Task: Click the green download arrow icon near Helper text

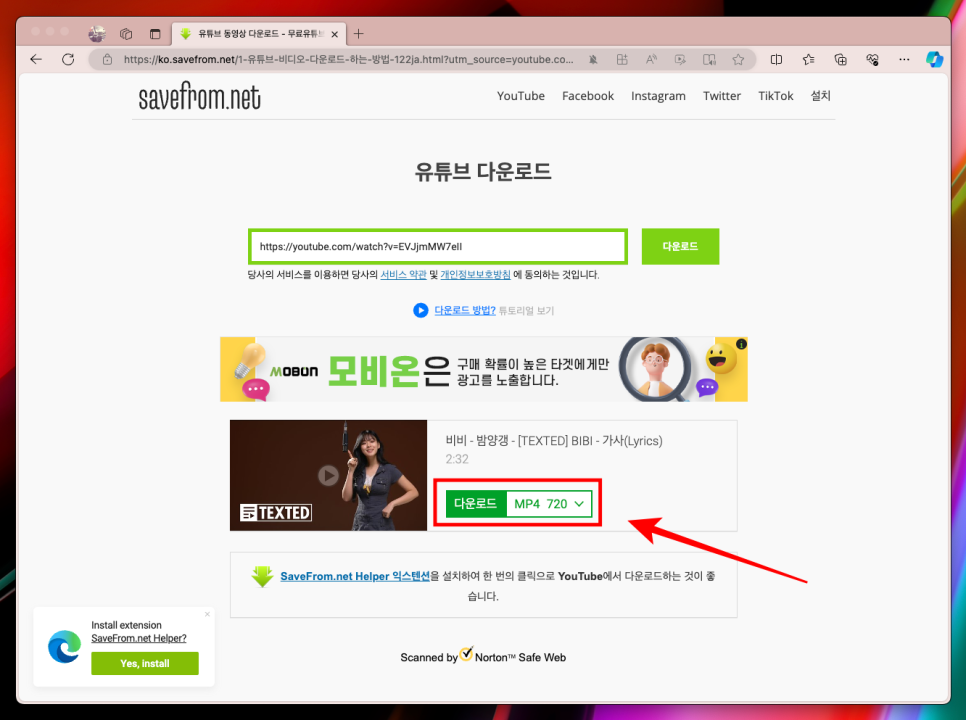Action: pos(262,576)
